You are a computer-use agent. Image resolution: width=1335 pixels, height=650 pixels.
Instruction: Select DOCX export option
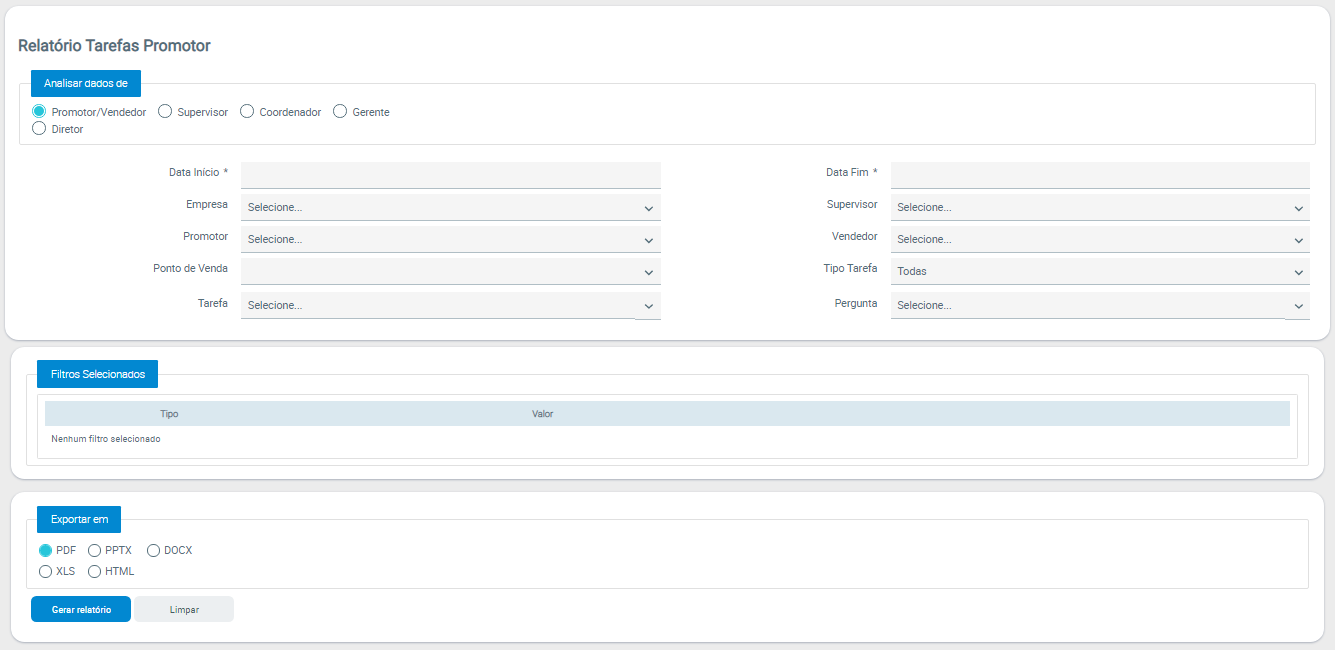click(154, 550)
